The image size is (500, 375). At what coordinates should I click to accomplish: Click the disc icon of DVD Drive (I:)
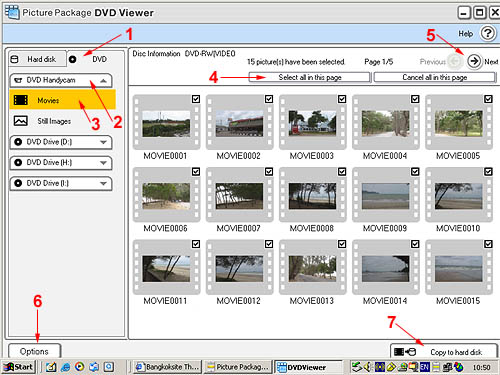(x=18, y=183)
